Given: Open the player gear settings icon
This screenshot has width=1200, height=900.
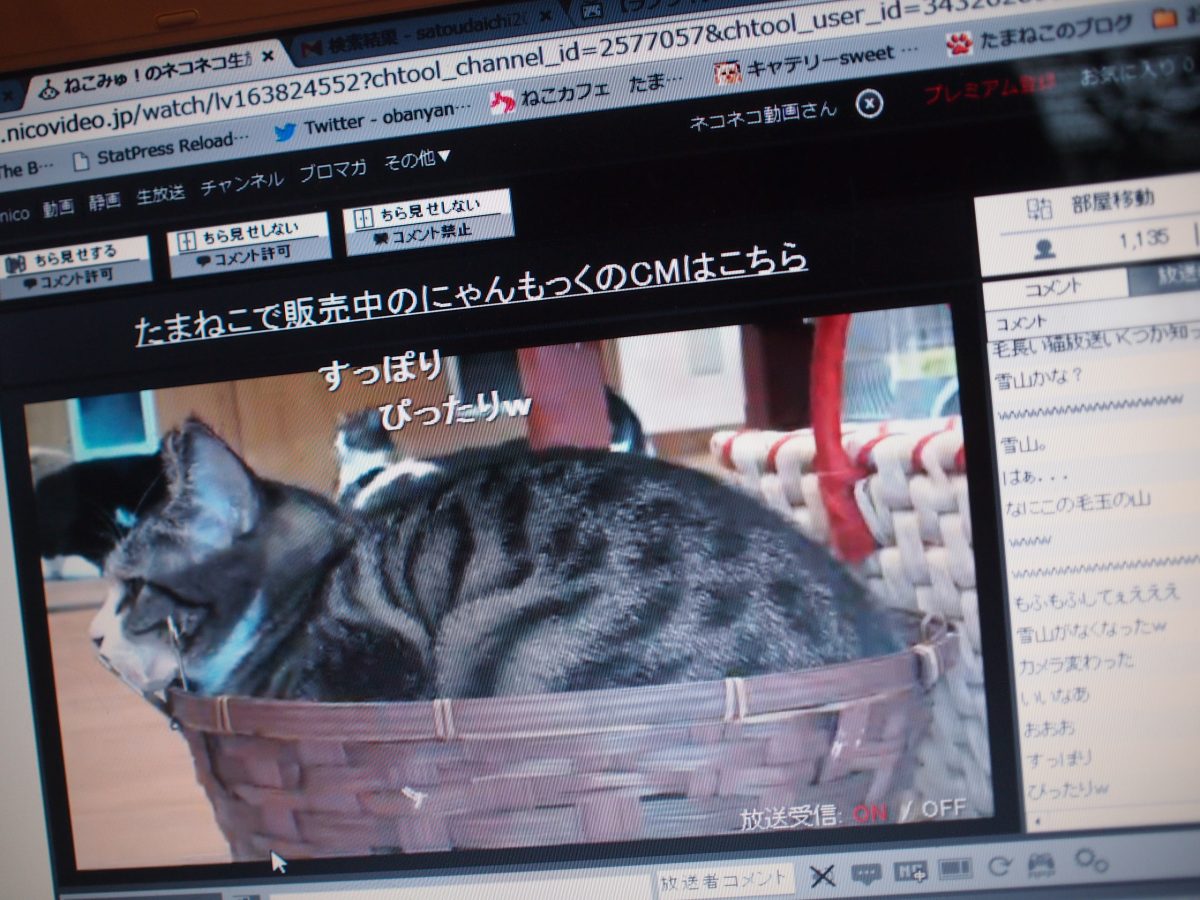Looking at the screenshot, I should click(1090, 860).
